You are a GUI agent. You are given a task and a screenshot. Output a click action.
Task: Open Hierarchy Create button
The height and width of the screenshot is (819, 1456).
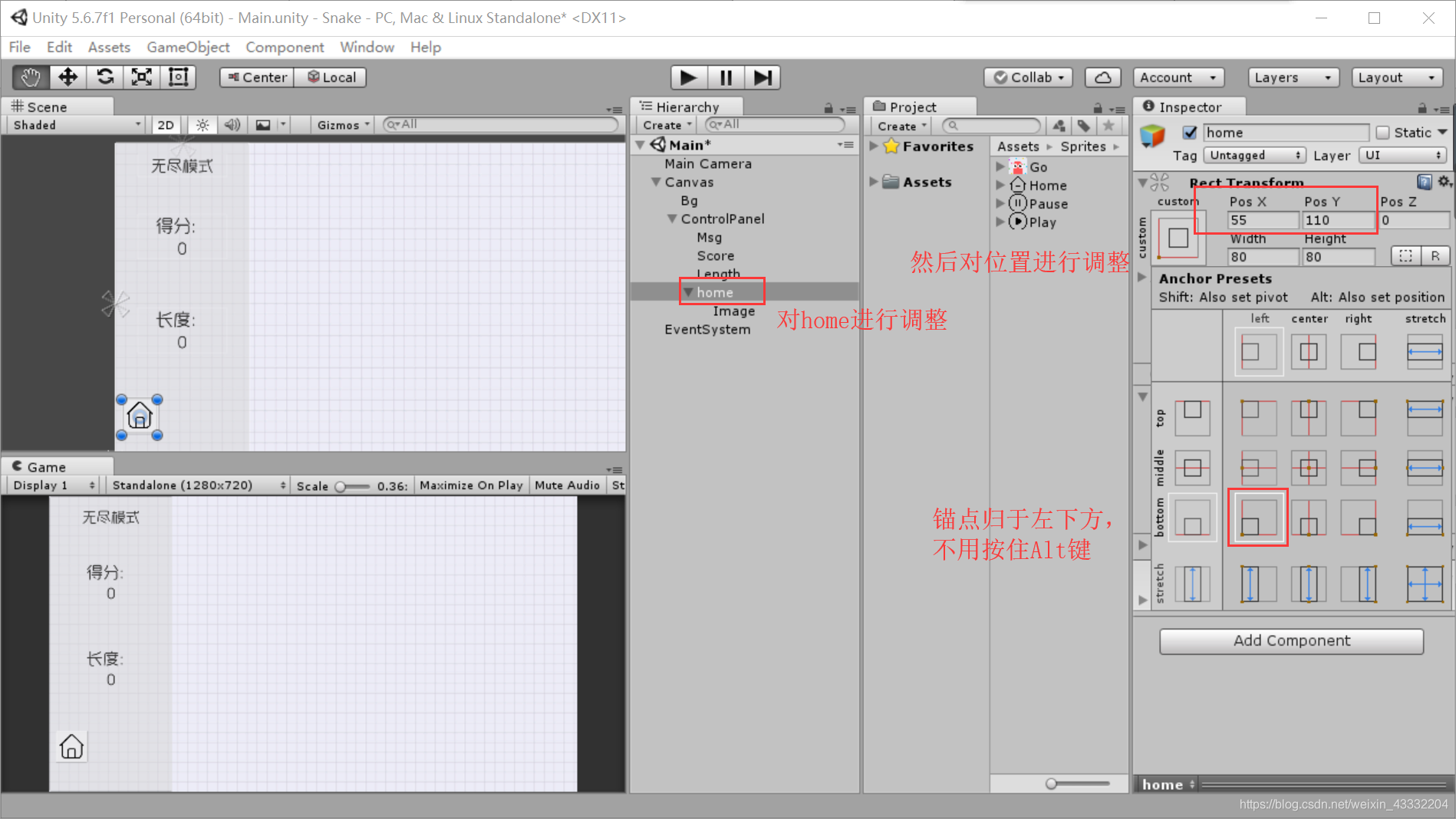pos(667,125)
